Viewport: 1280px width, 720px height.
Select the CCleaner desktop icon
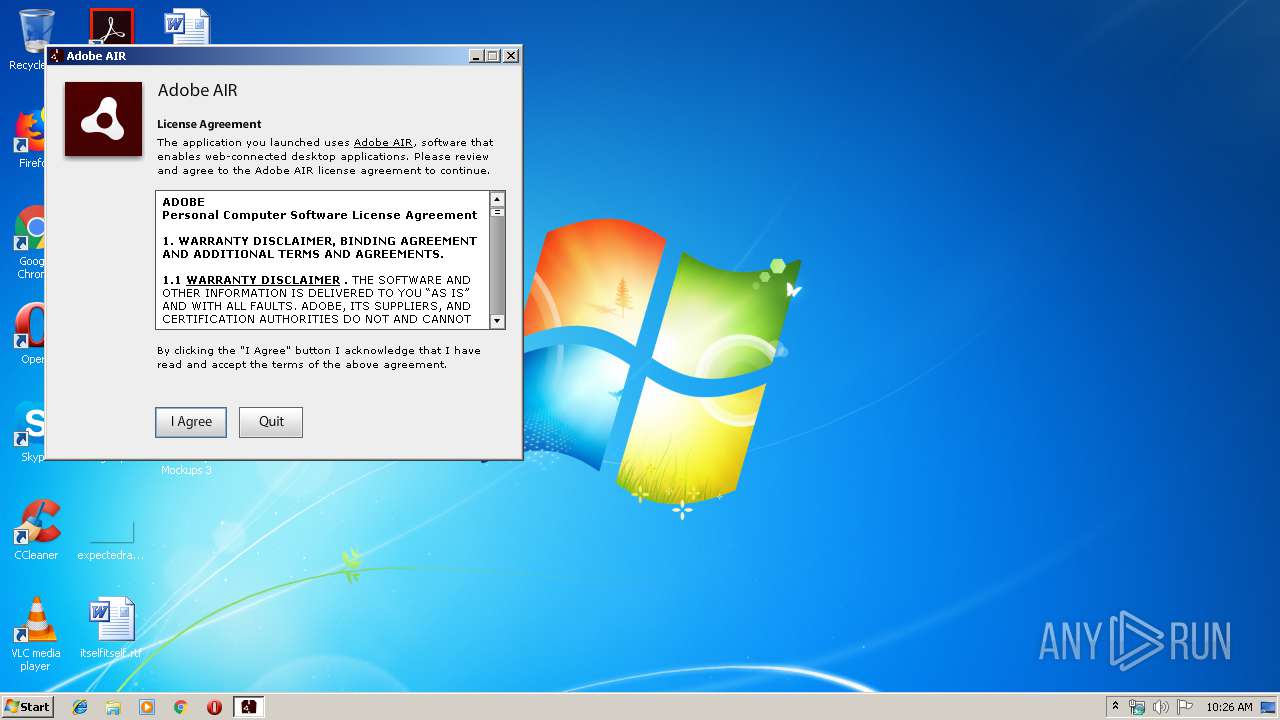(36, 530)
